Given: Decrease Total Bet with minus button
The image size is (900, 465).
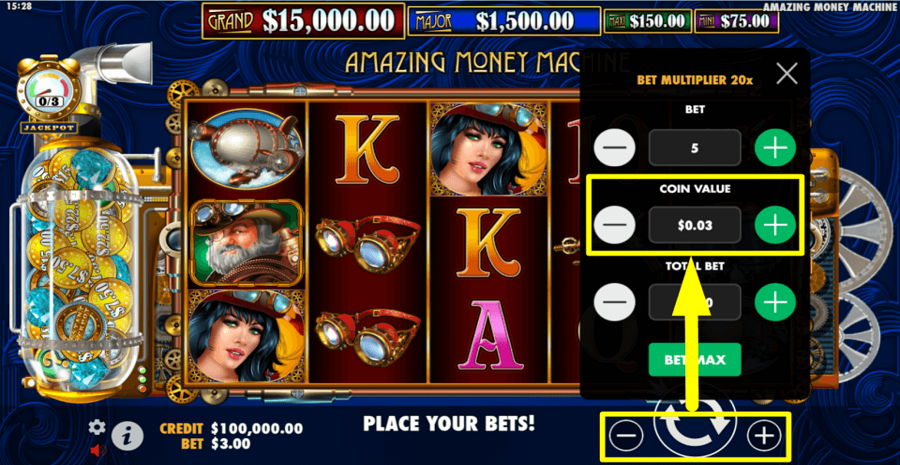Looking at the screenshot, I should click(615, 302).
